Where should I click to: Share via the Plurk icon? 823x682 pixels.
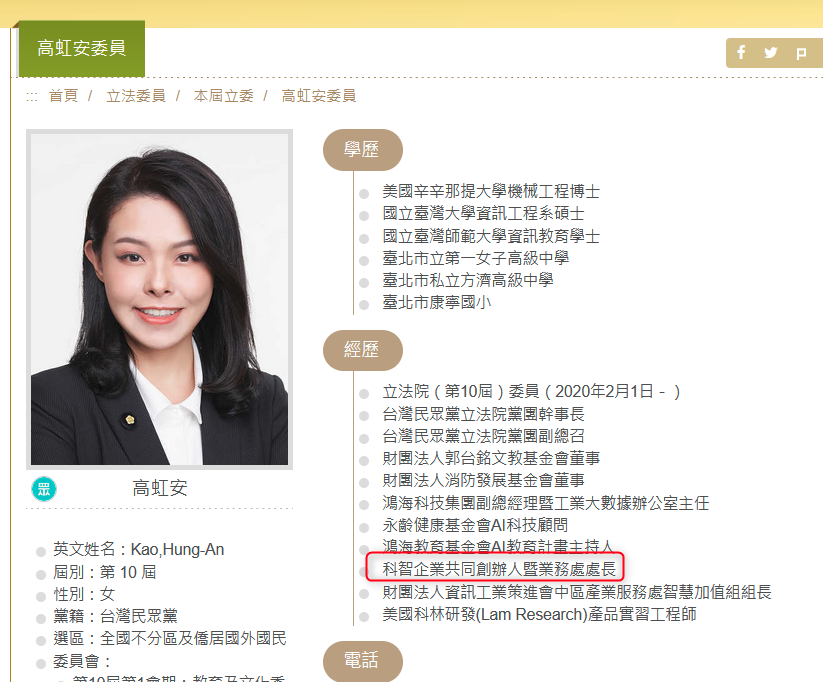coord(801,53)
